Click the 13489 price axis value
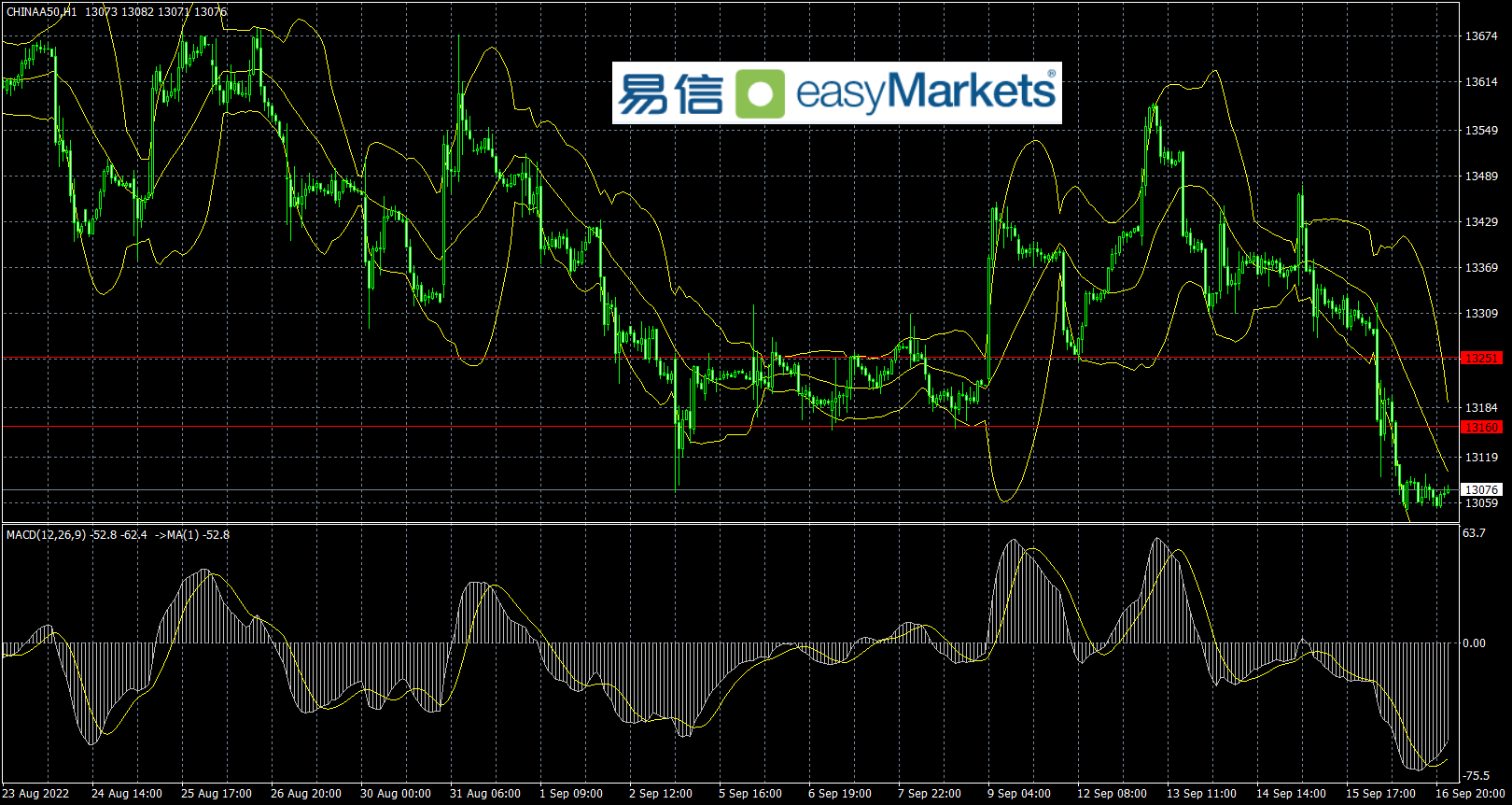1512x805 pixels. coord(1481,177)
